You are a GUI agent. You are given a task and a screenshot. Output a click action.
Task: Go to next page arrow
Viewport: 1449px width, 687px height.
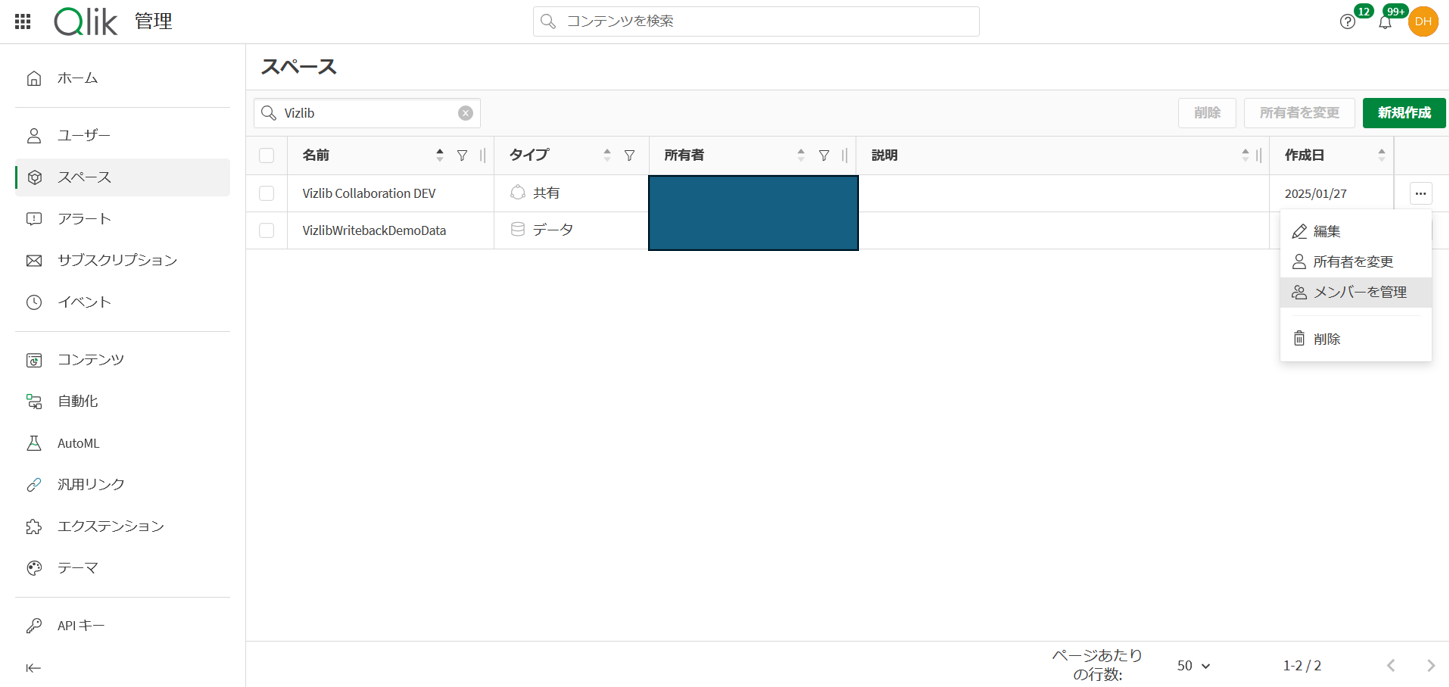pos(1431,665)
